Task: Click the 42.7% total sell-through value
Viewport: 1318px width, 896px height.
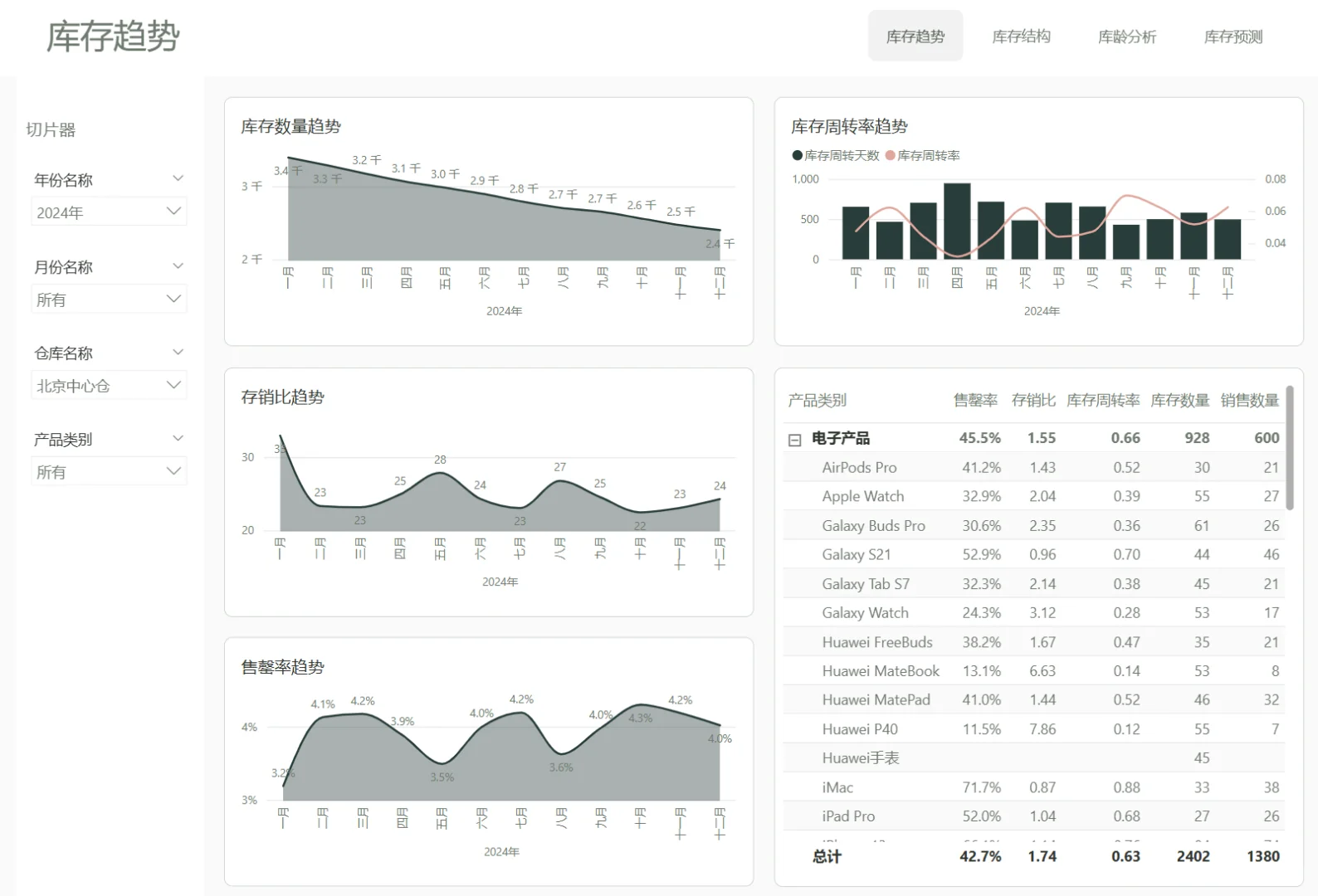Action: pos(980,856)
